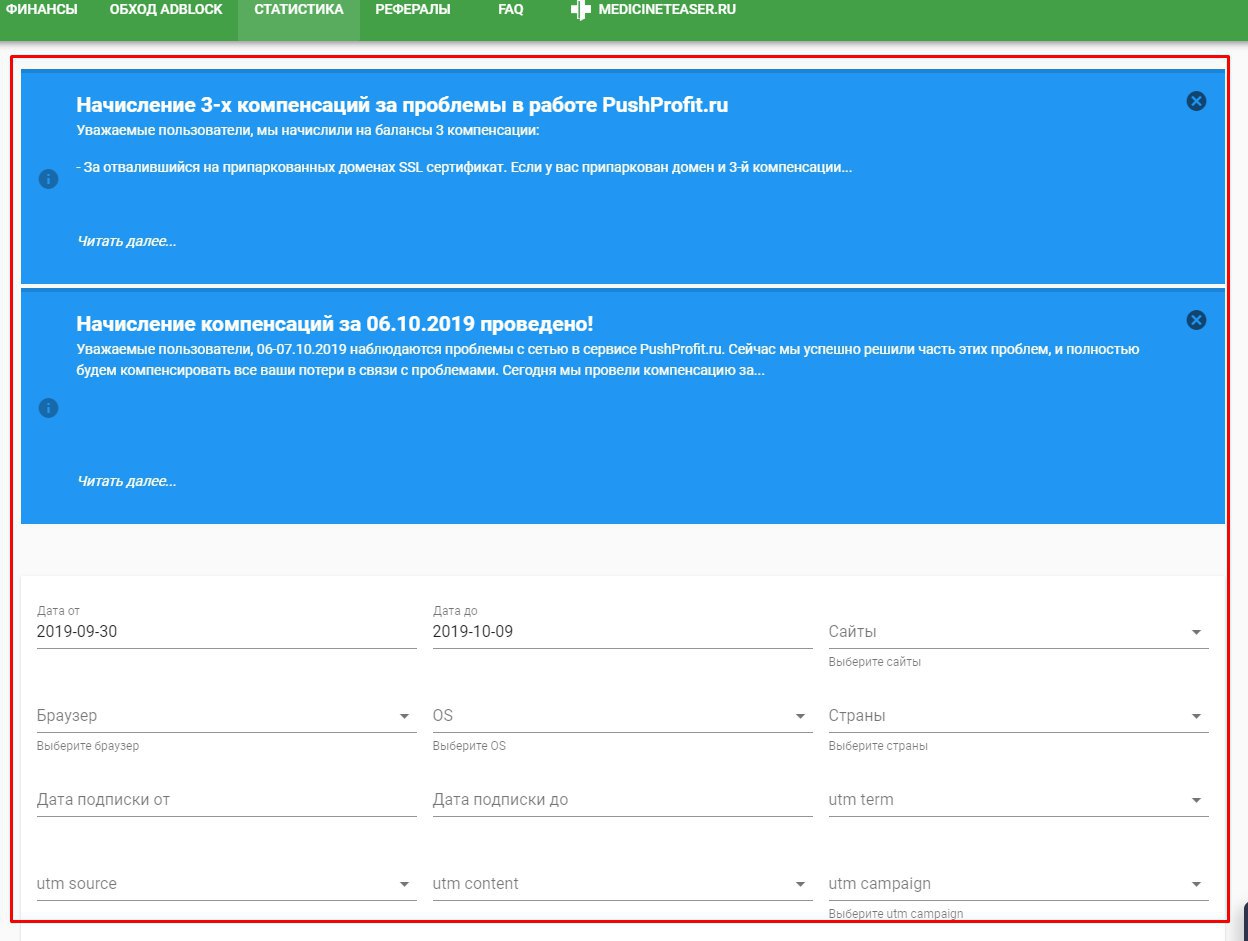Viewport: 1248px width, 941px height.
Task: Open the ОБХОД ADBLOCK menu item
Action: [x=166, y=9]
